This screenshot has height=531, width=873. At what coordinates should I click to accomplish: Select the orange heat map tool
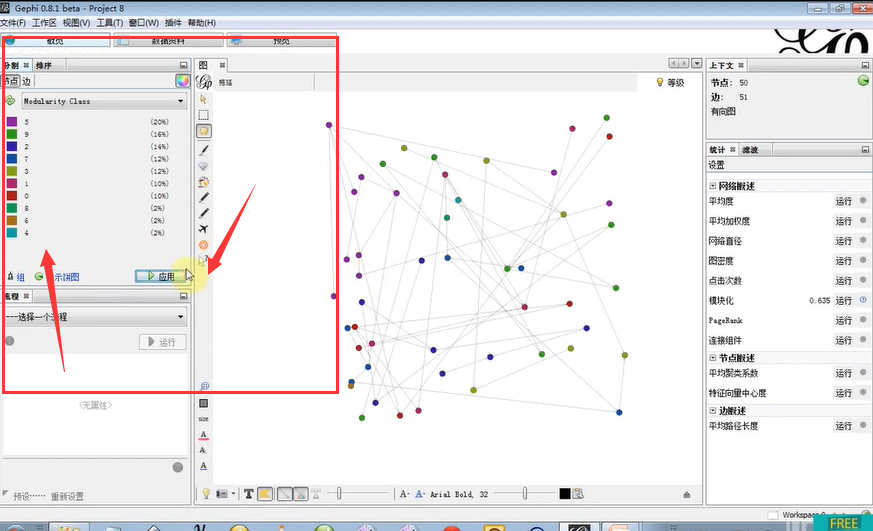[x=204, y=245]
